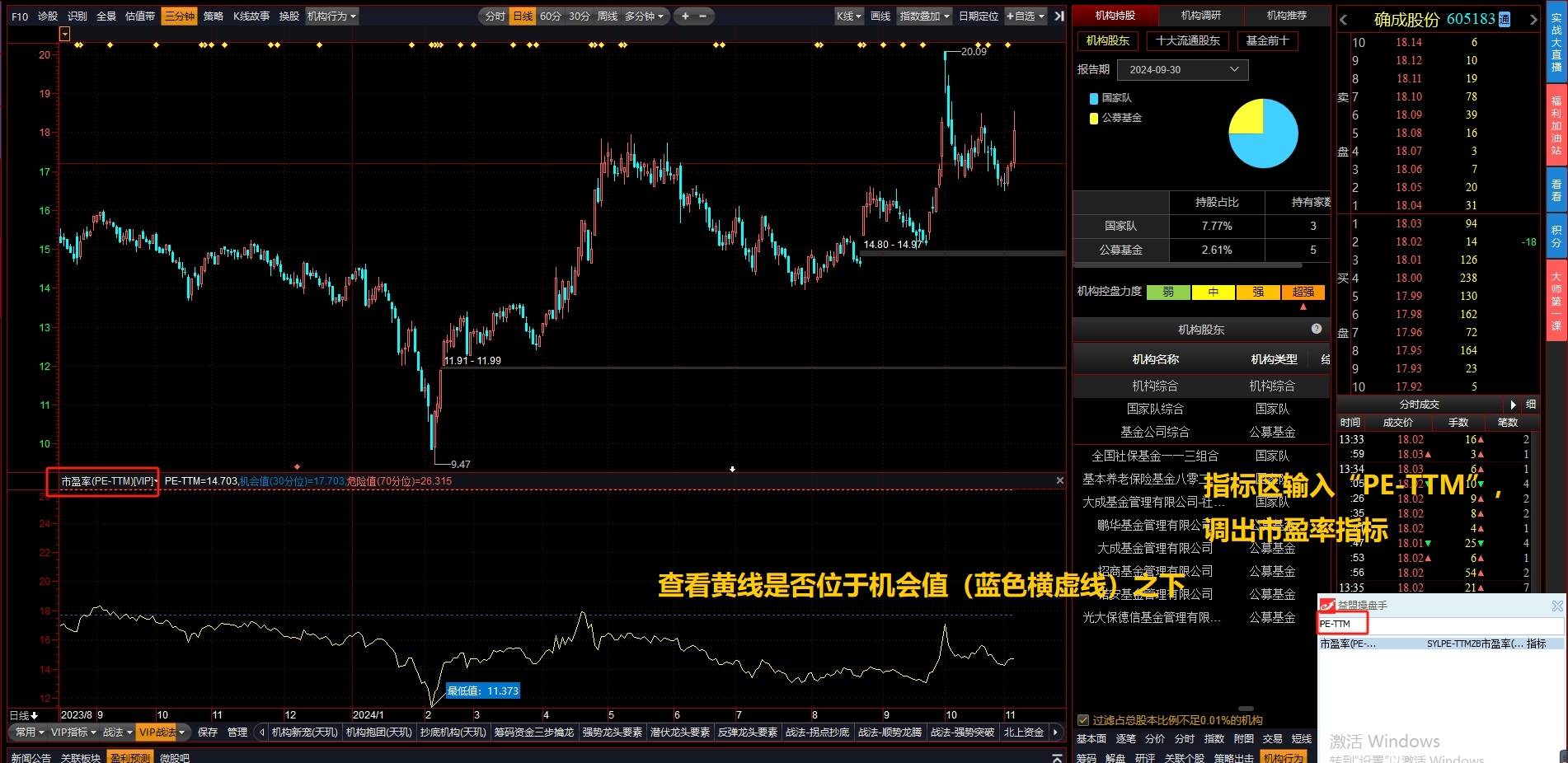The image size is (1568, 763).
Task: Expand tick detail arrow beside 分时成交
Action: [x=1513, y=405]
